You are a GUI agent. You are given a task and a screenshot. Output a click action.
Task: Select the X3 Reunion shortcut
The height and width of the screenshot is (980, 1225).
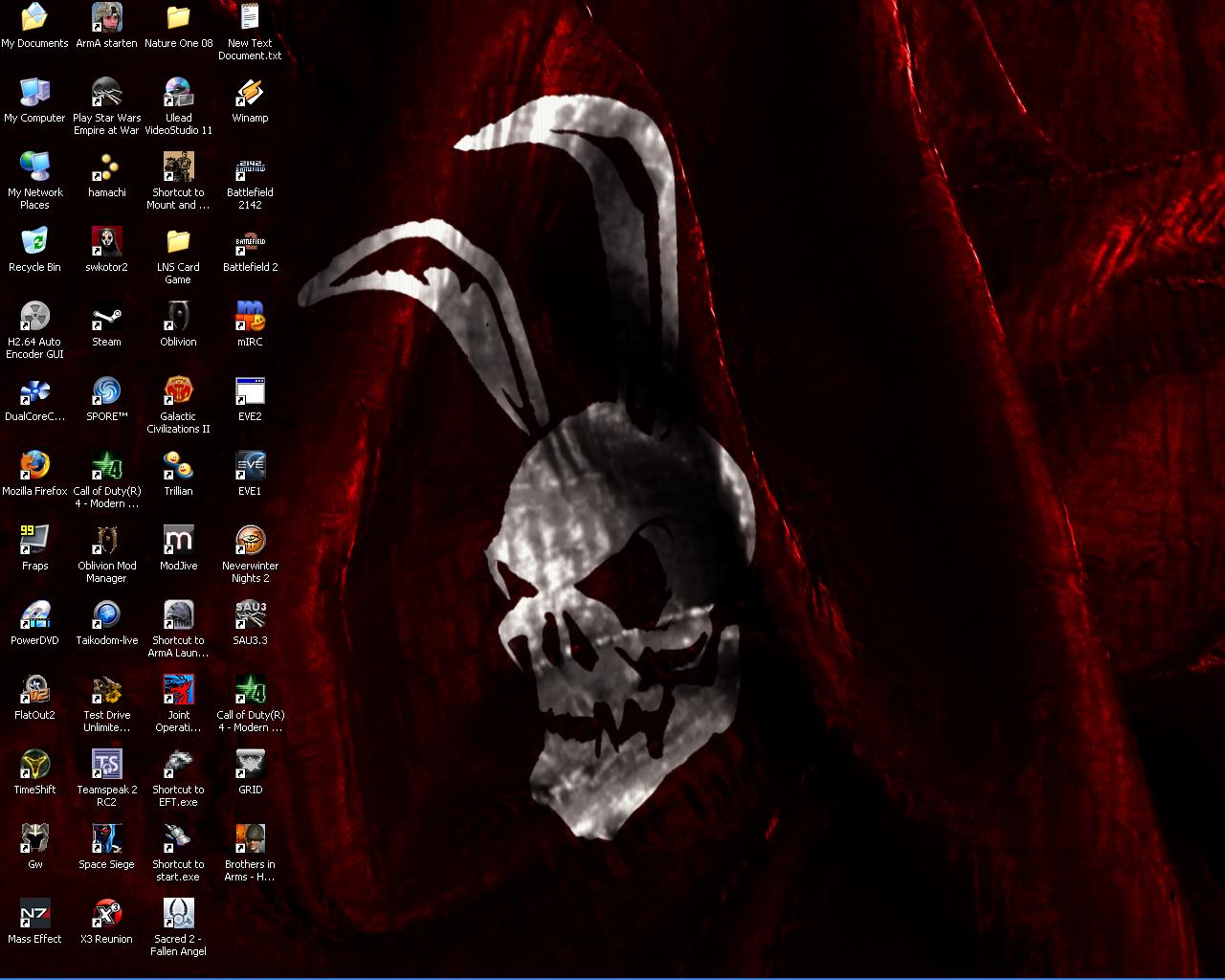(x=106, y=914)
